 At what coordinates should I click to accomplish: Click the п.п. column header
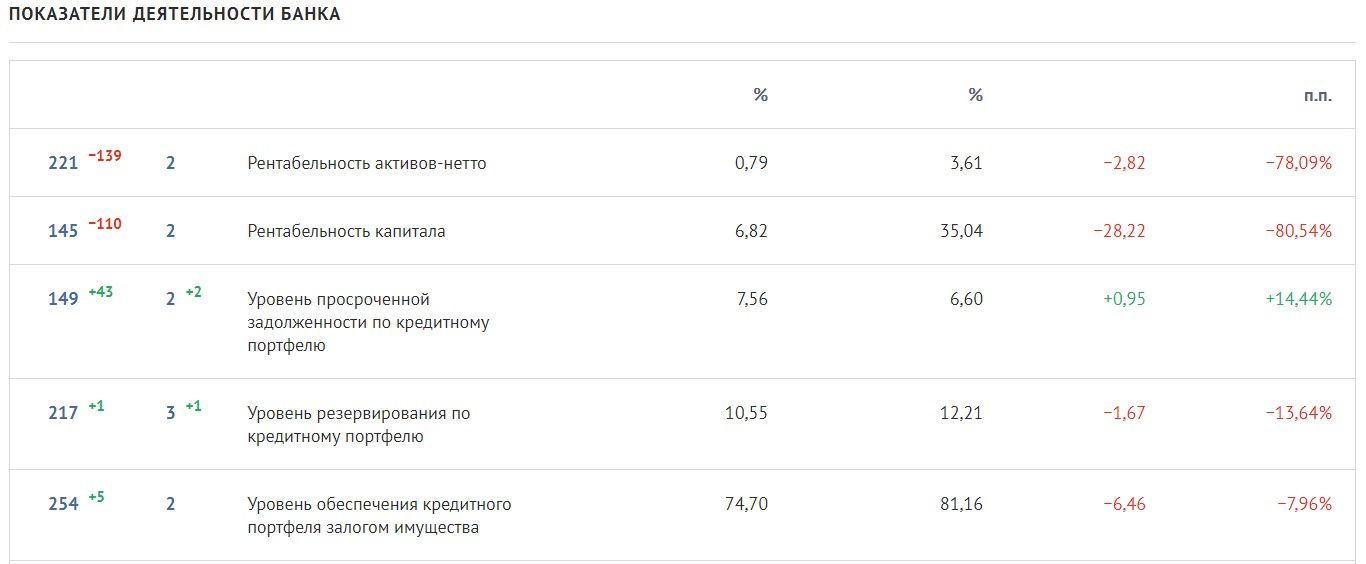click(1318, 95)
